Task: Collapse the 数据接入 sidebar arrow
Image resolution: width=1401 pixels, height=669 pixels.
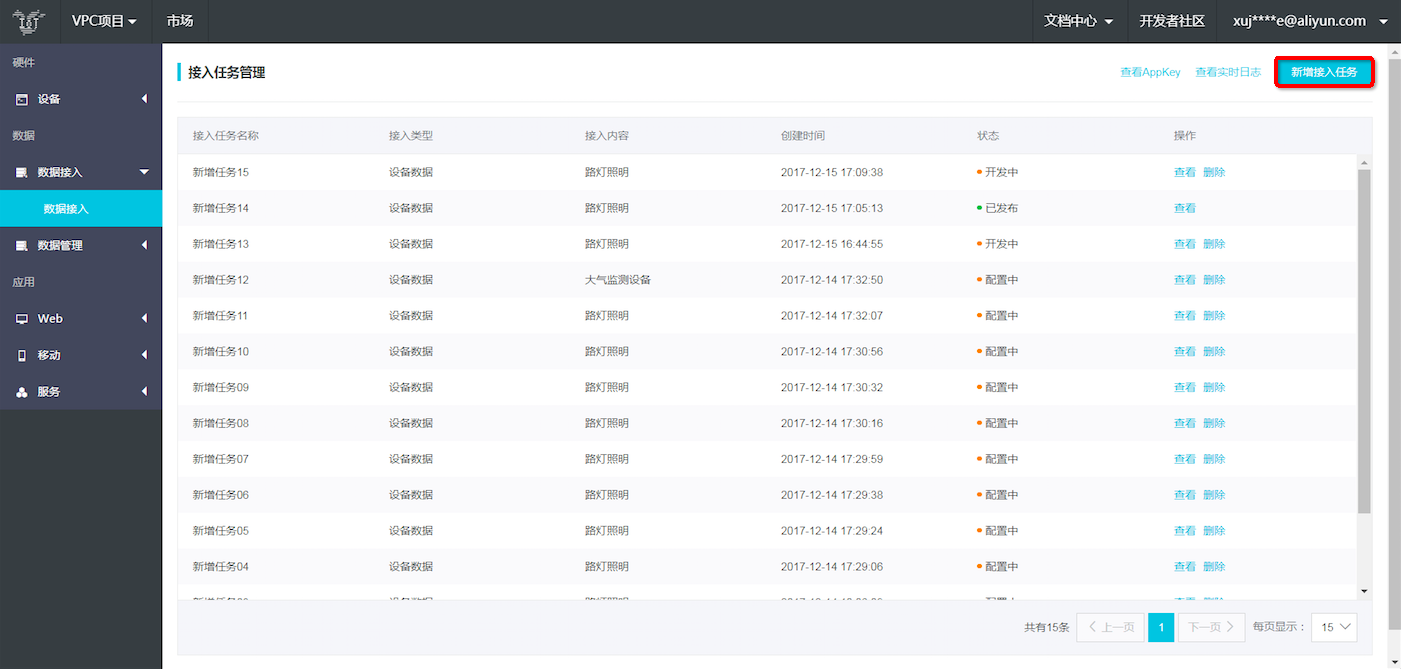Action: pyautogui.click(x=144, y=172)
